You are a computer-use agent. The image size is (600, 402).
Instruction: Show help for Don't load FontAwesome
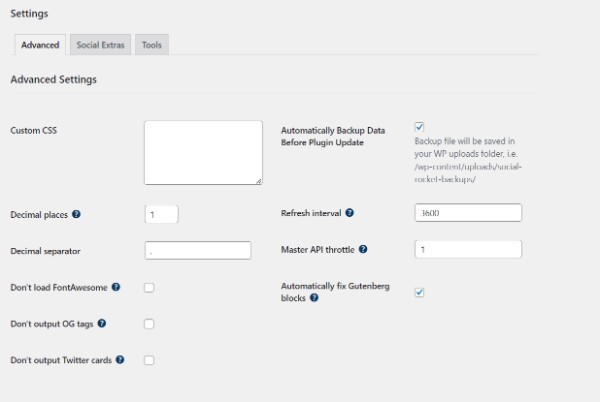[116, 287]
